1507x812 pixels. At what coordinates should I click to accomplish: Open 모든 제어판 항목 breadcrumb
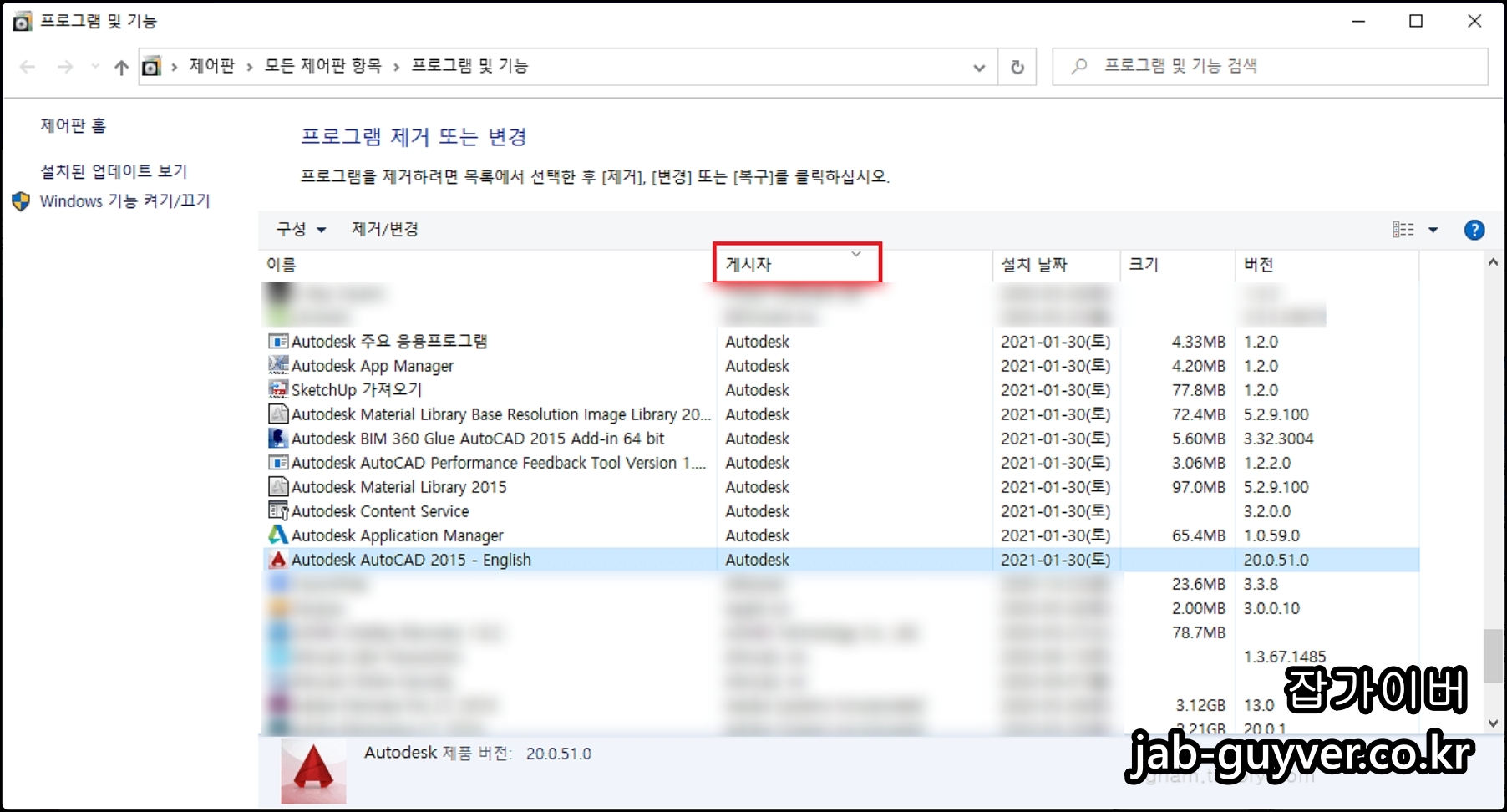(322, 66)
